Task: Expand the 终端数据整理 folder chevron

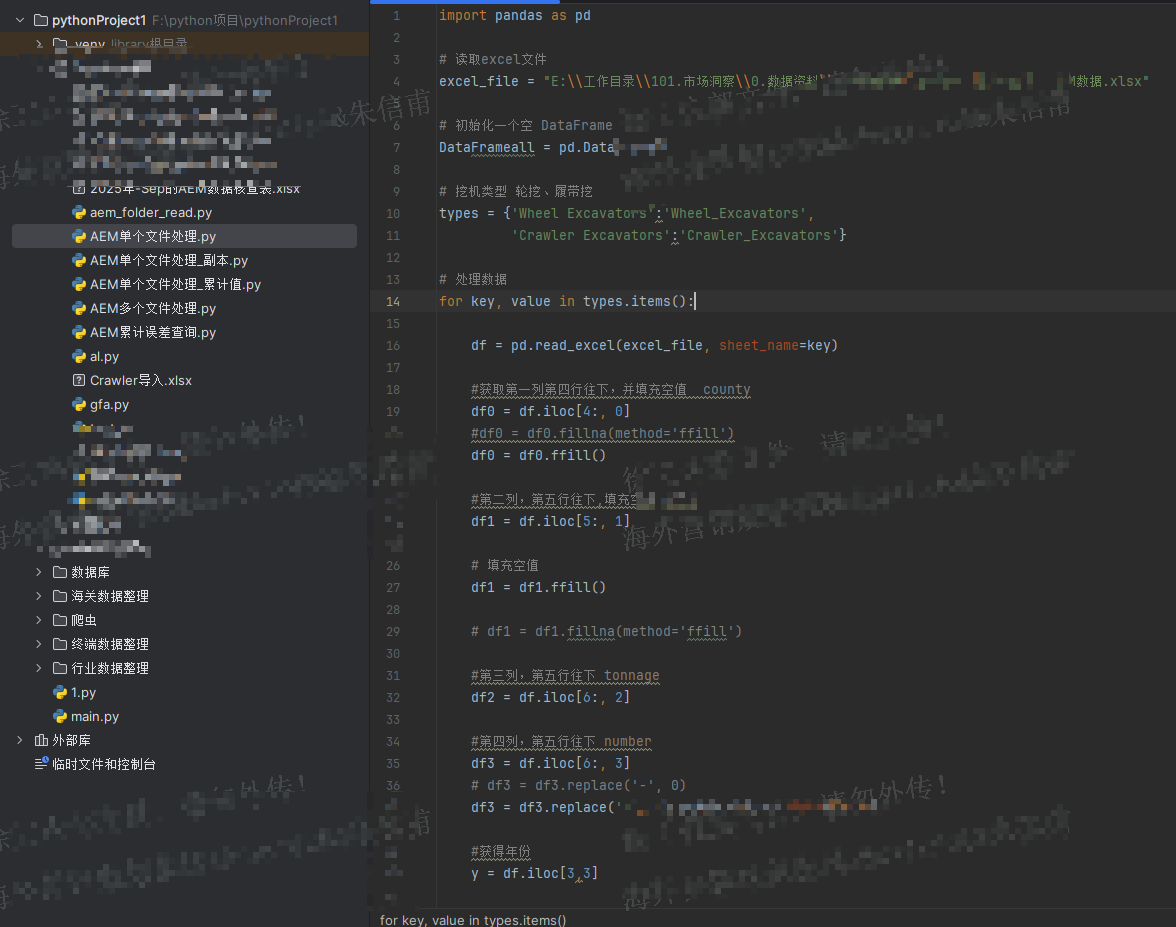Action: pos(38,644)
